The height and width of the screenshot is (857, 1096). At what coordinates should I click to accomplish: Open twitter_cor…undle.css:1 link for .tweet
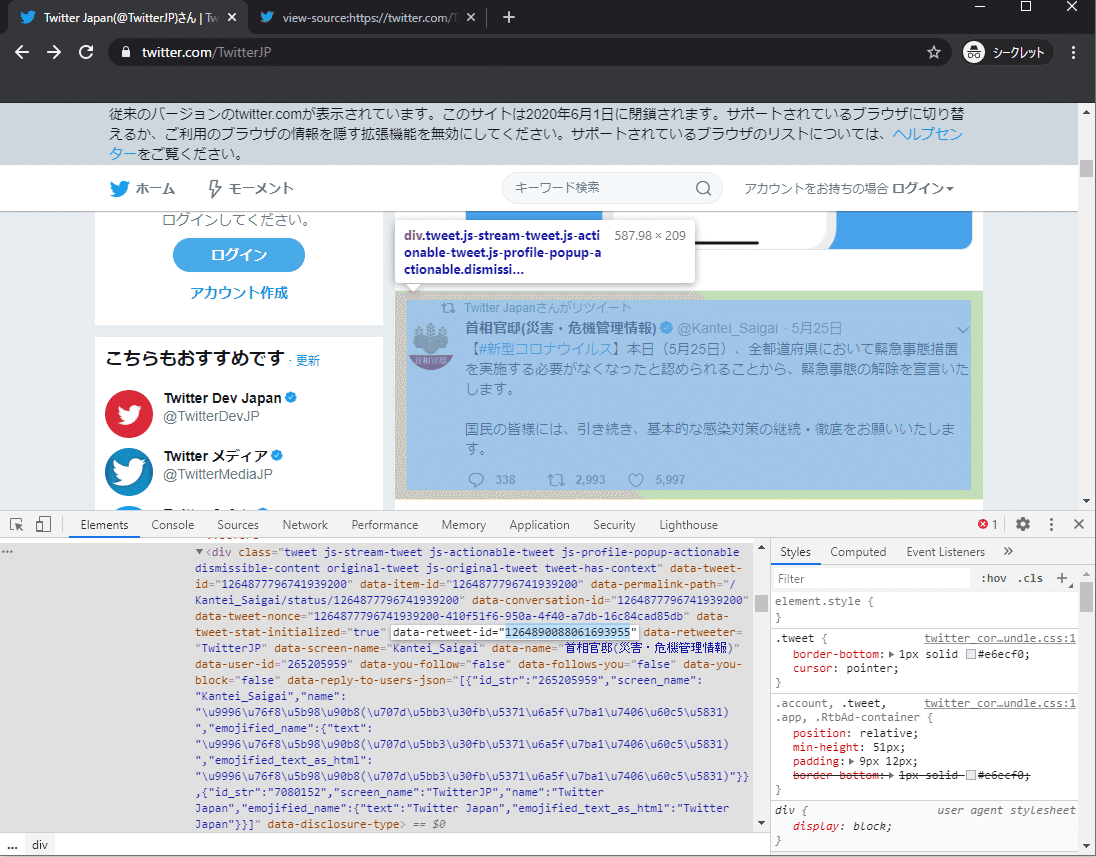click(x=1000, y=638)
